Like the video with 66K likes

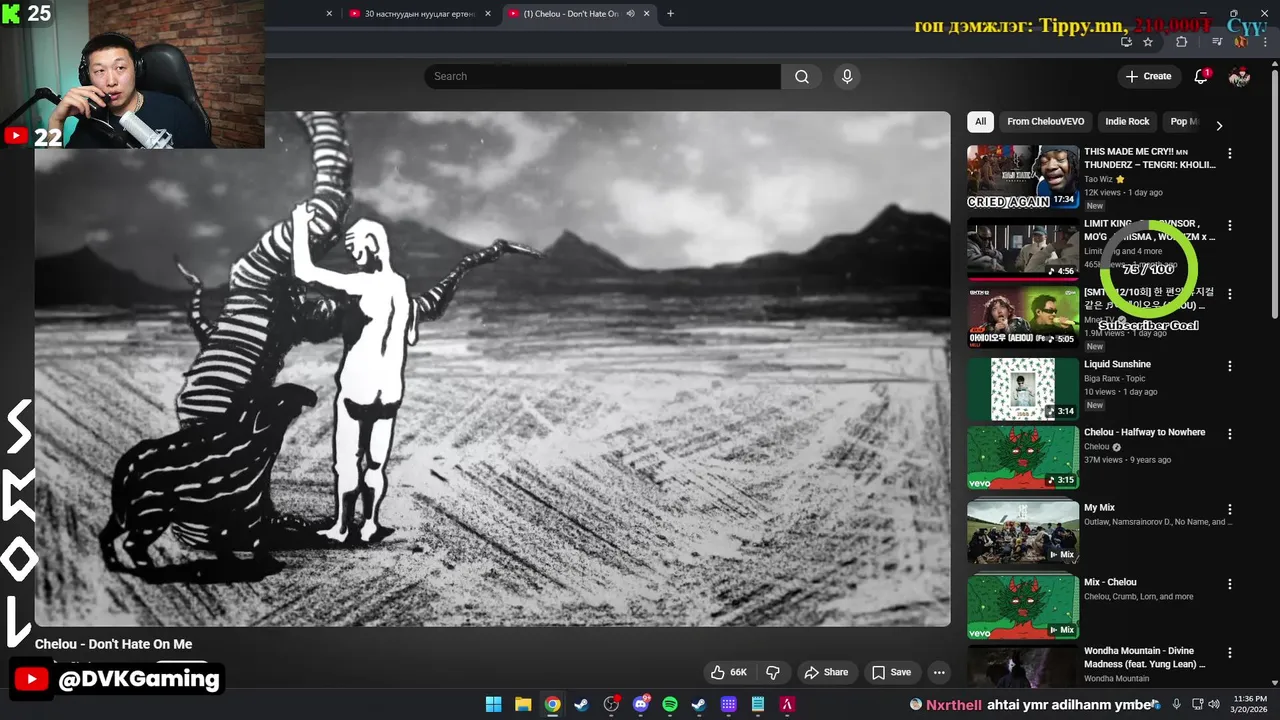[729, 672]
